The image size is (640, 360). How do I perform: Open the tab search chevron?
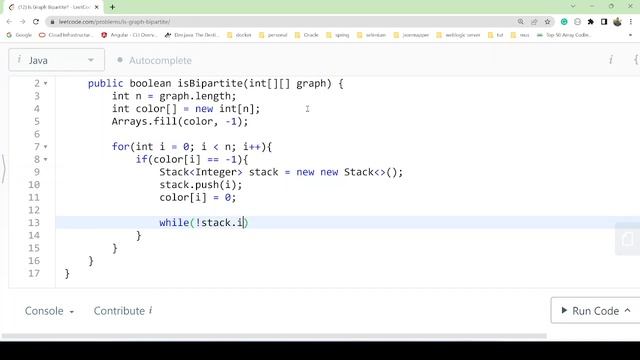pyautogui.click(x=573, y=6)
